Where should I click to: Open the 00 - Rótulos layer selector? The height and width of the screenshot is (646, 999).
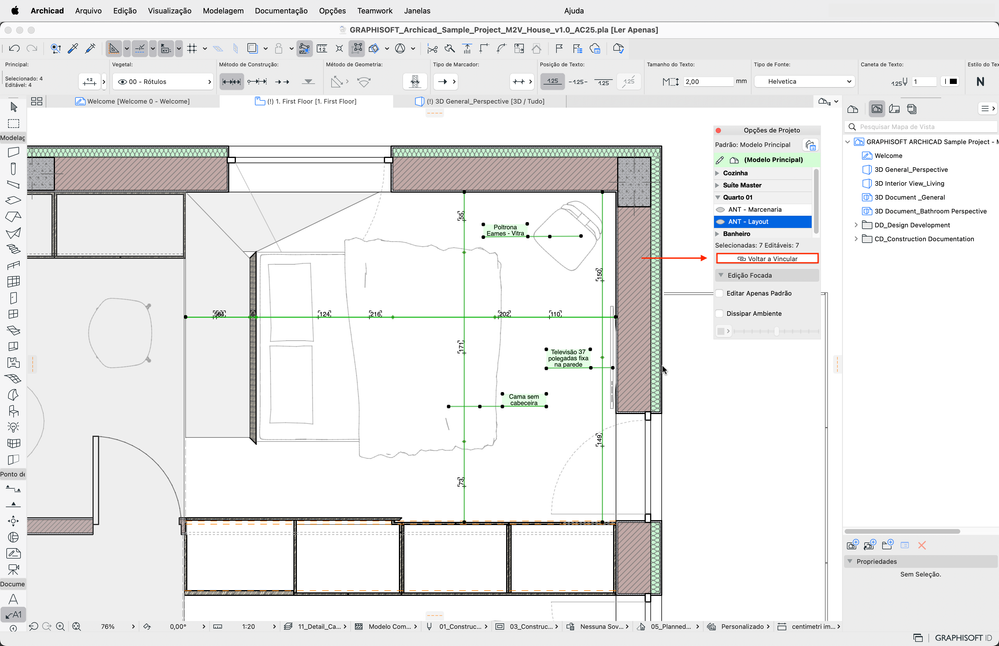pyautogui.click(x=162, y=82)
